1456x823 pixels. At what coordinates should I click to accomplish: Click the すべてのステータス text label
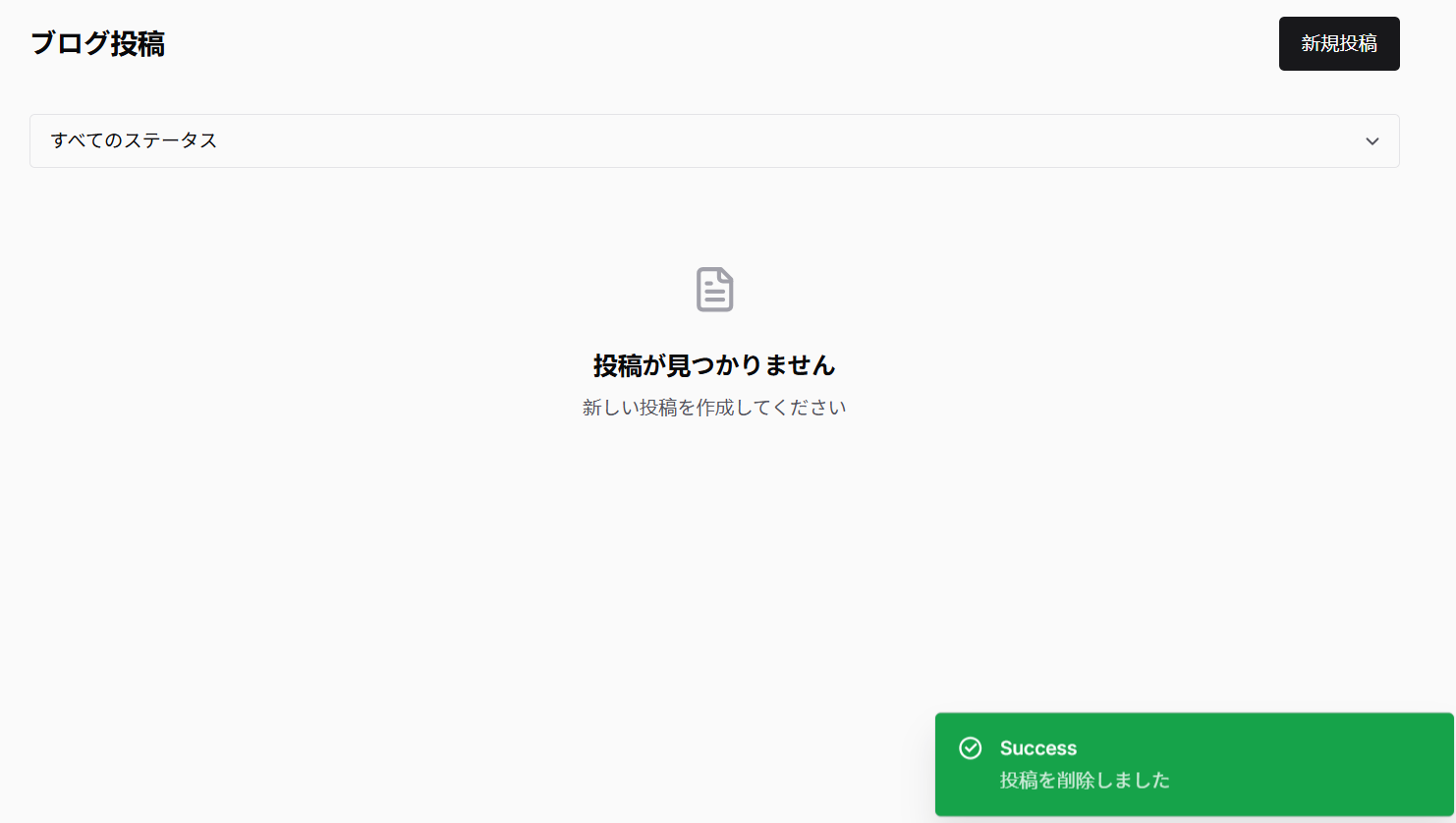tap(135, 140)
